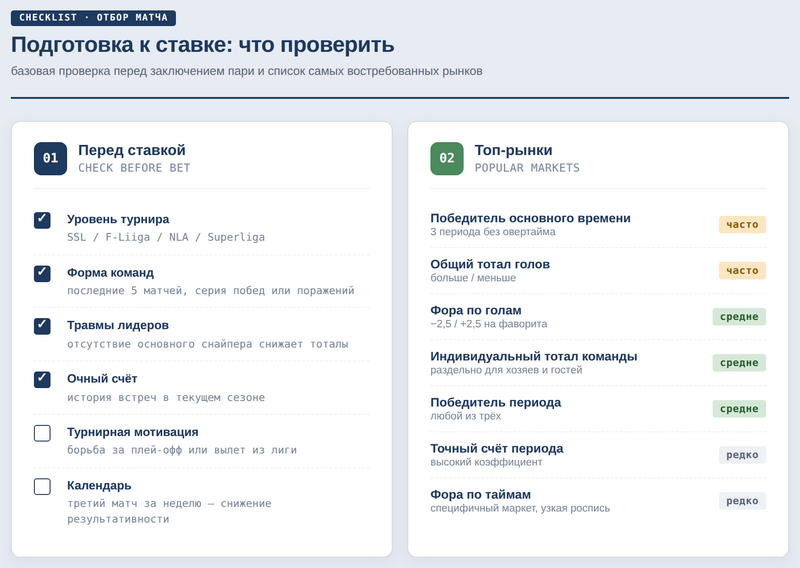The width and height of the screenshot is (800, 568).
Task: Click the «Уровень турнира» item label
Action: pyautogui.click(x=118, y=219)
